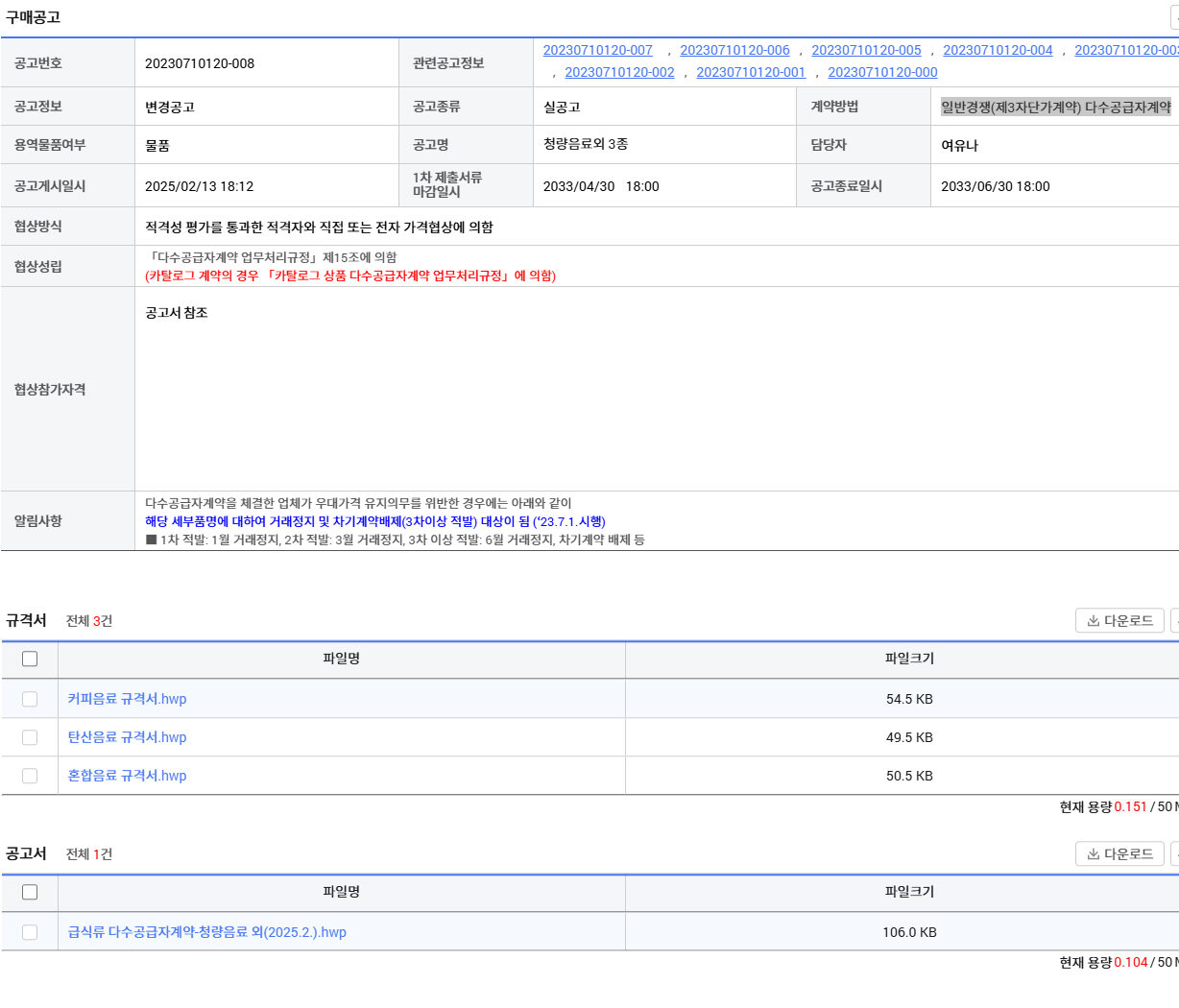Viewport: 1179px width, 1008px height.
Task: Tick the 급식류 다수공급자계약 file checkbox
Action: (x=30, y=932)
